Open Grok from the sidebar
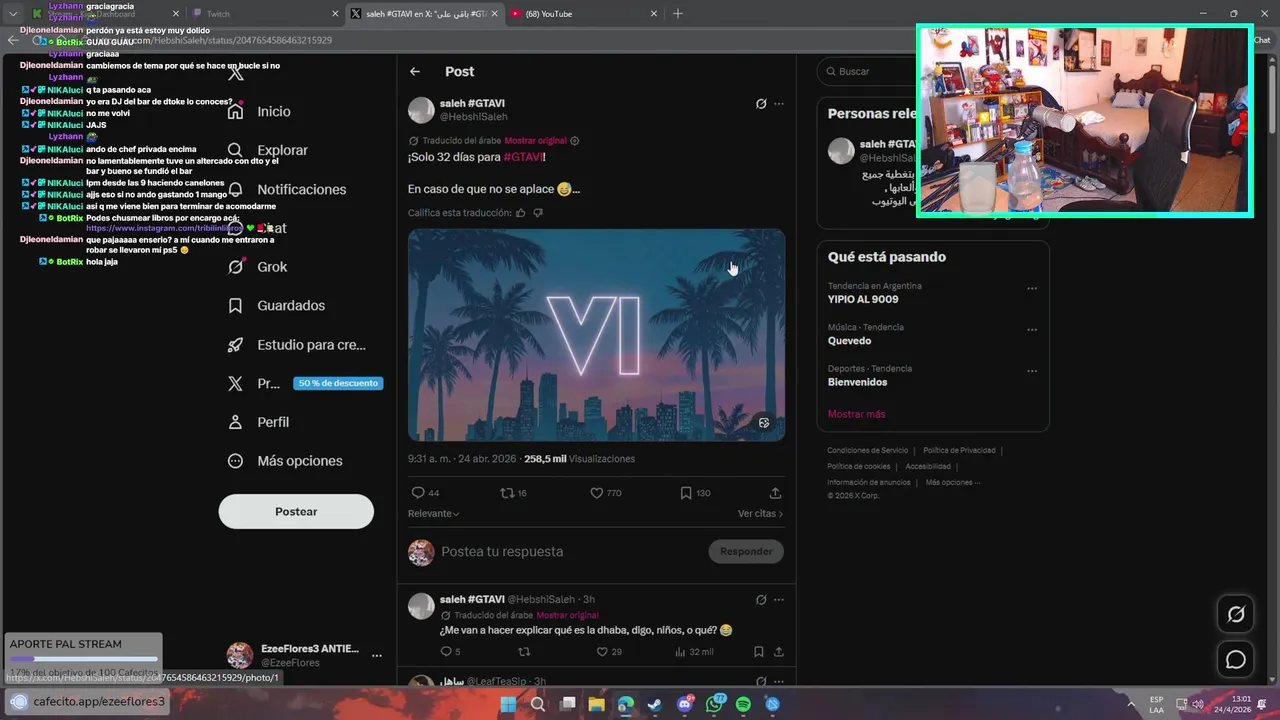The image size is (1280, 720). 257,267
